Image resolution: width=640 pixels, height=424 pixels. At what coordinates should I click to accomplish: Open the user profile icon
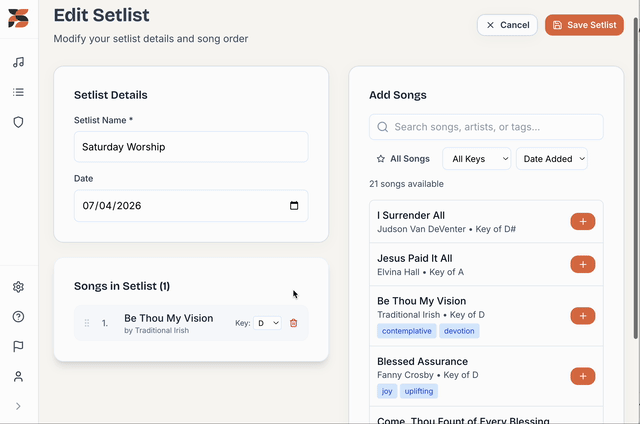(x=18, y=376)
